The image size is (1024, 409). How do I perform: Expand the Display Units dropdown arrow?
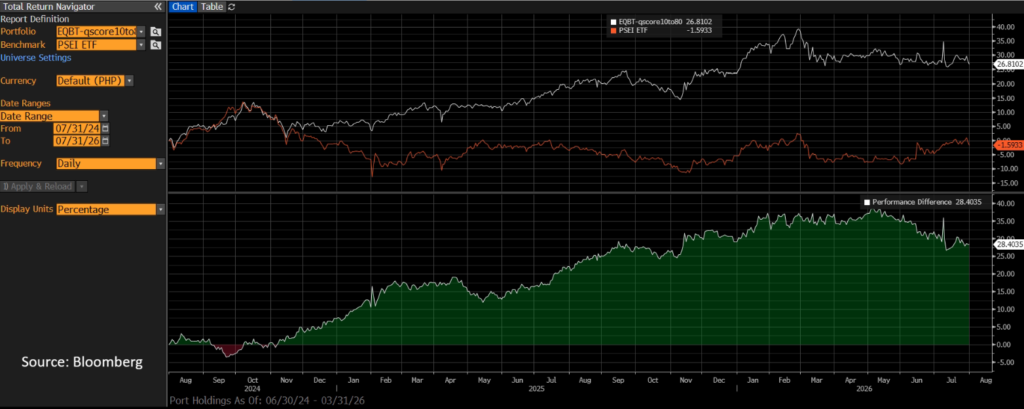coord(161,210)
